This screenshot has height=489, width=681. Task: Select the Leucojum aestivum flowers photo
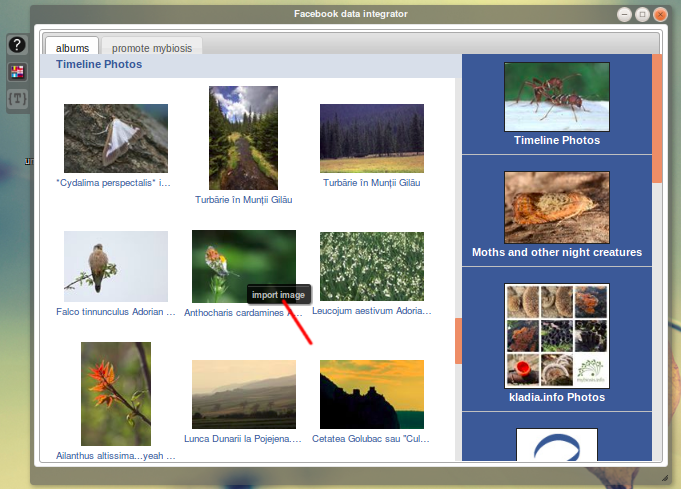pos(371,266)
